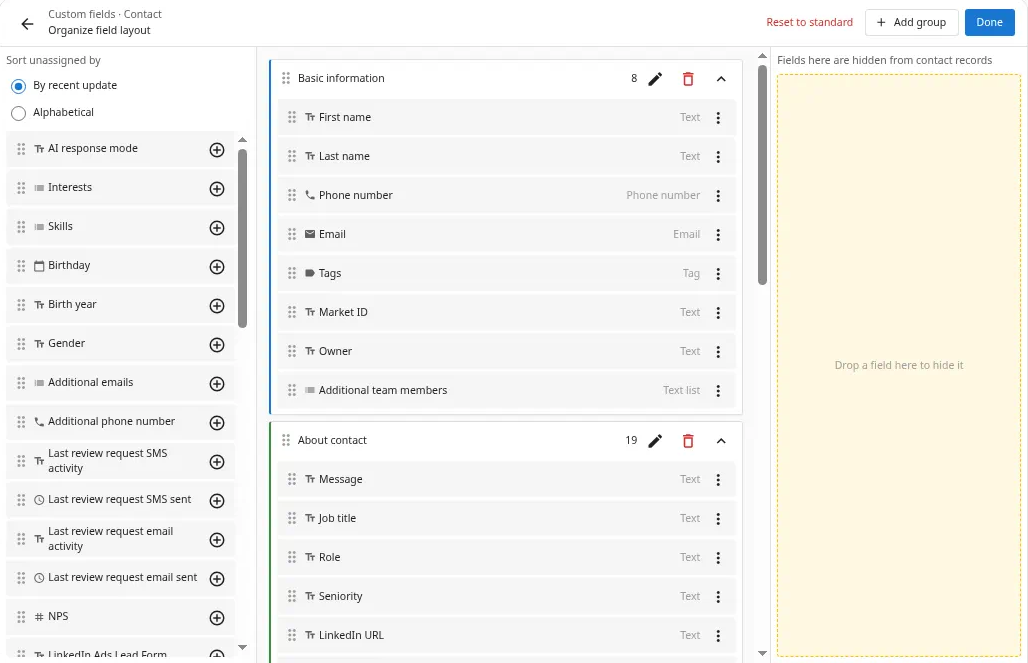Open options menu for Phone number
Screen dimensions: 1028x663
coord(719,196)
